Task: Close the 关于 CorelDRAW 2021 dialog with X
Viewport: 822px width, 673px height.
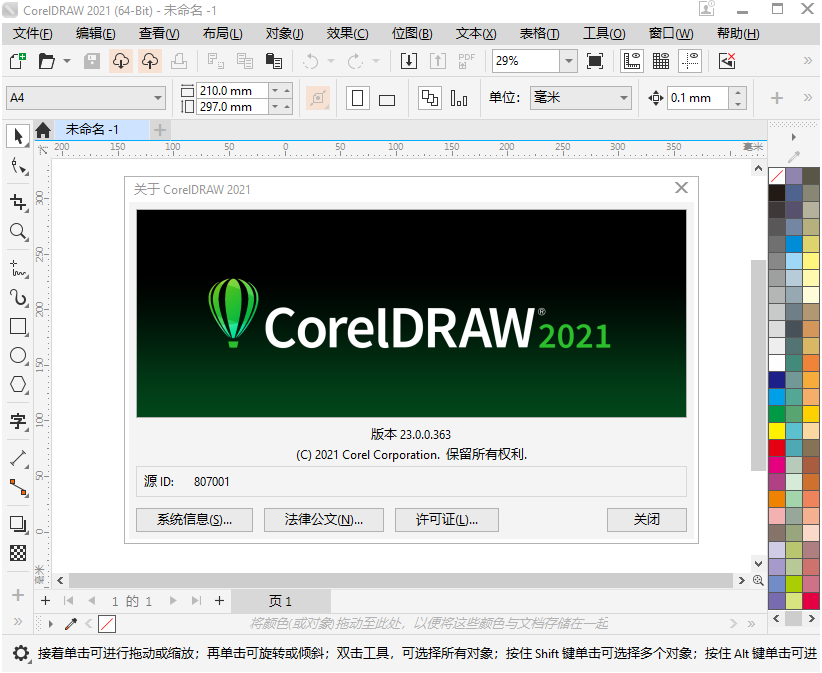Action: [681, 188]
